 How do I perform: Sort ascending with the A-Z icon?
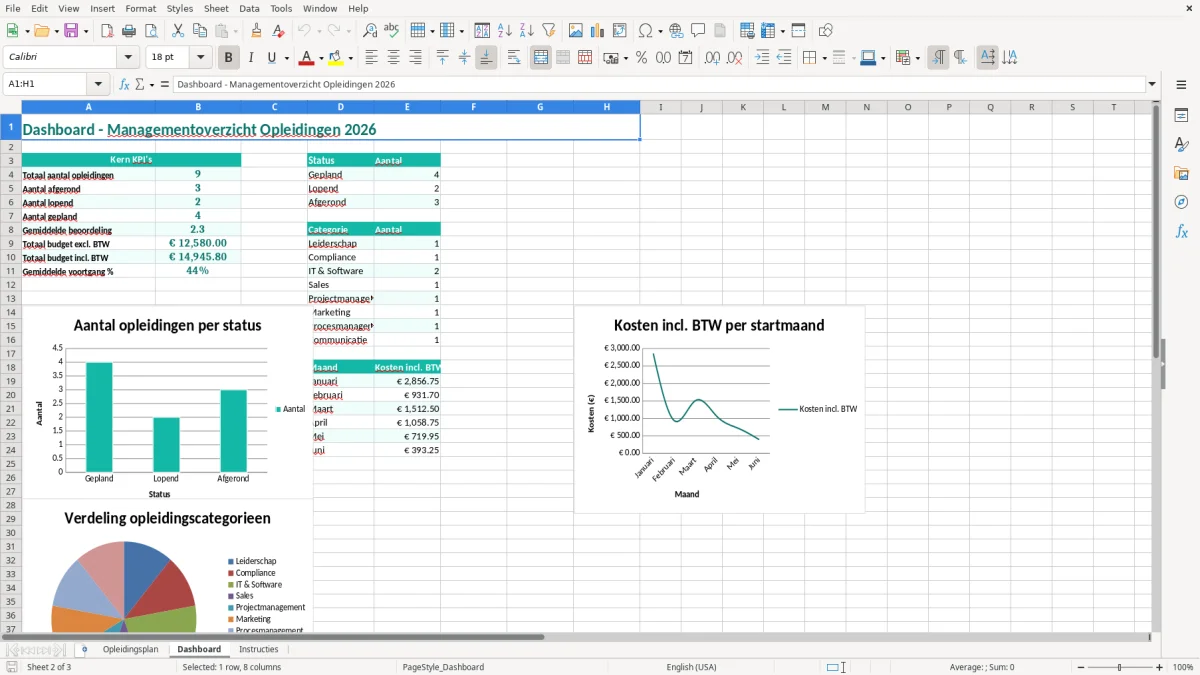pyautogui.click(x=505, y=31)
